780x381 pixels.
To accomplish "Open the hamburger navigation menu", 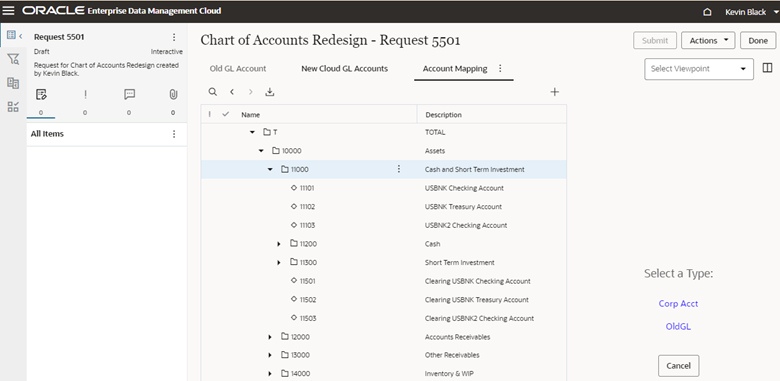I will (9, 11).
